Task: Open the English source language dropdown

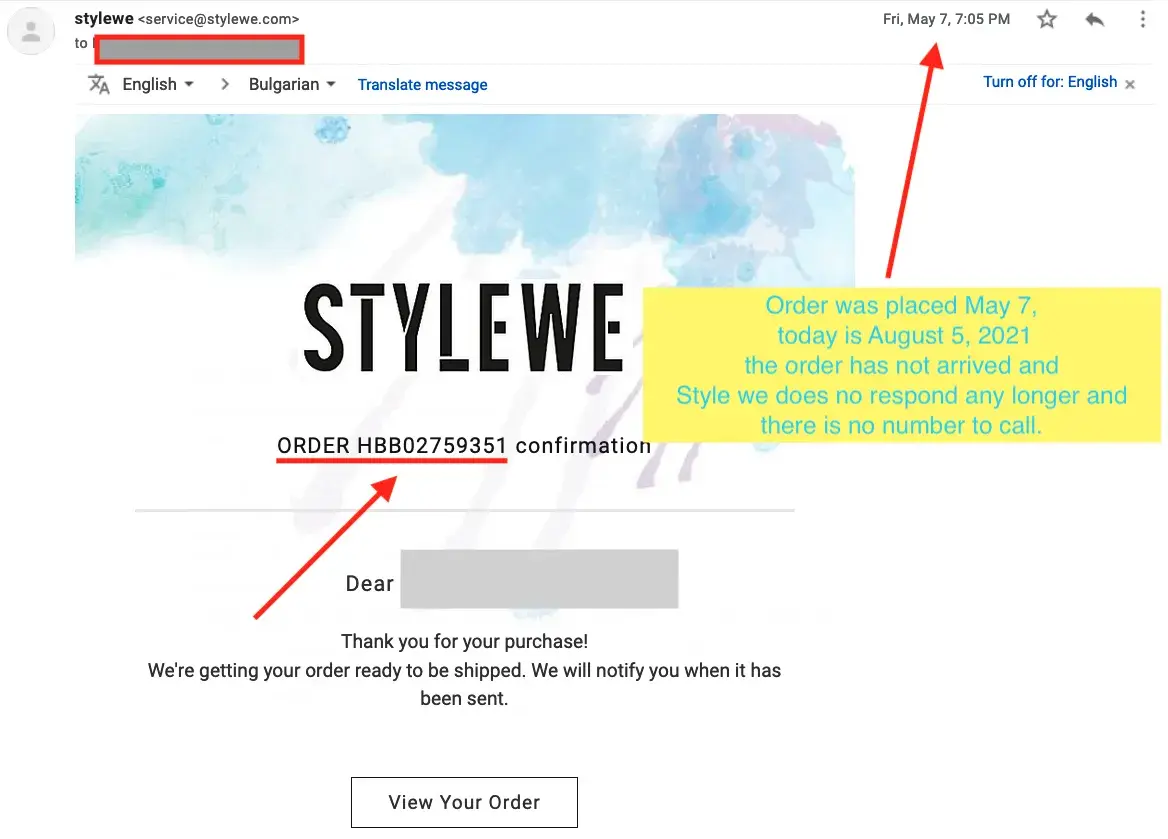Action: pyautogui.click(x=157, y=84)
